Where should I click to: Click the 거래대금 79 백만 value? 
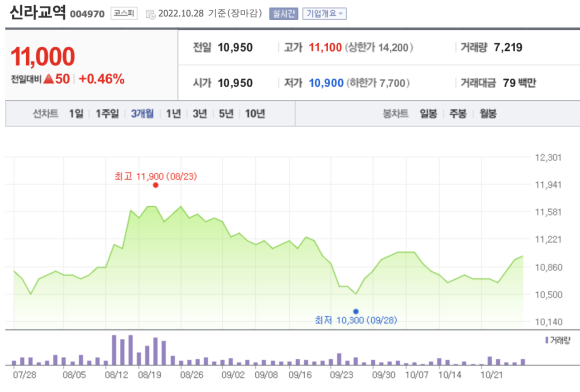[x=519, y=83]
